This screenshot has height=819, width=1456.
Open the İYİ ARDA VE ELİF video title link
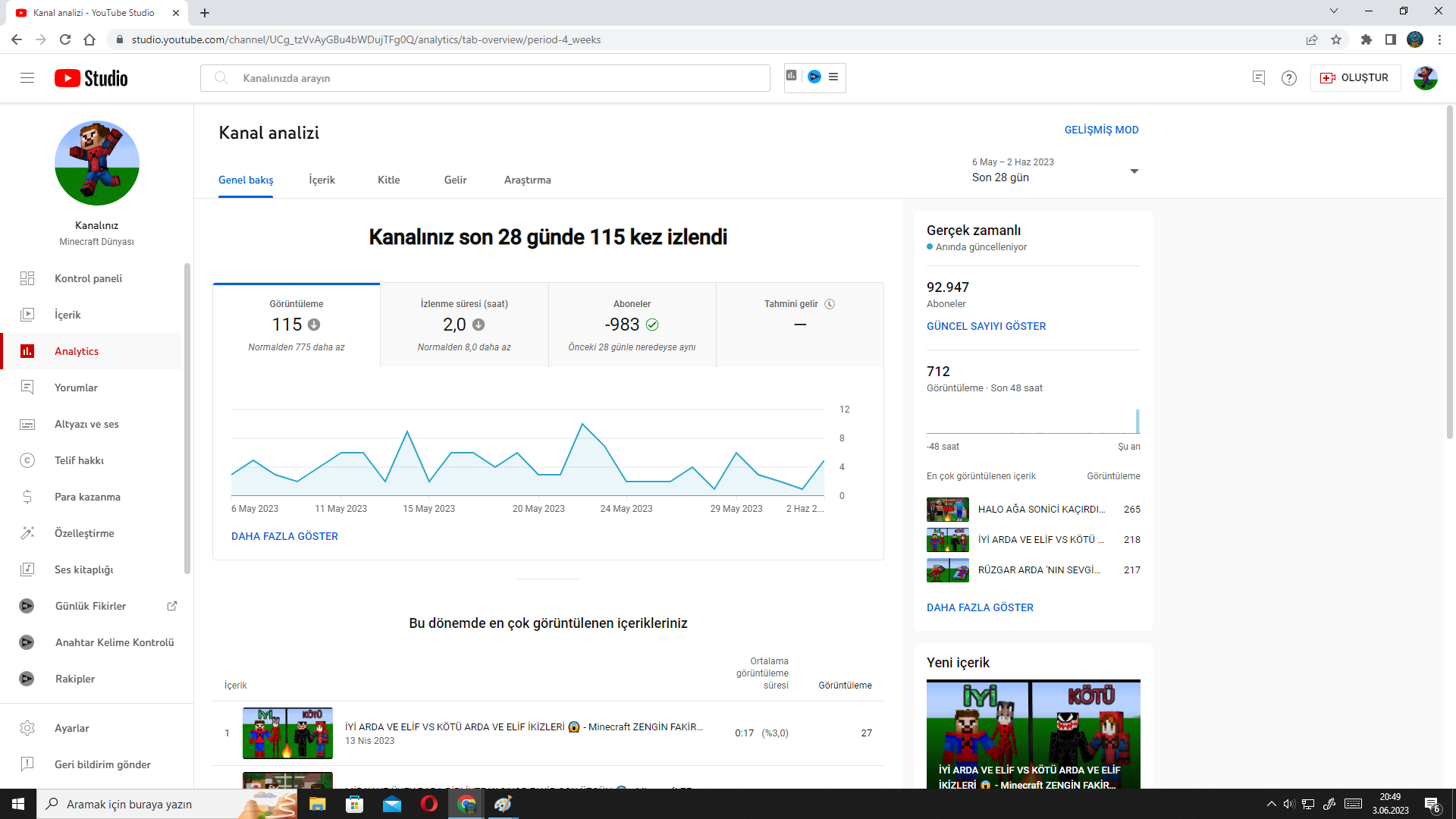[524, 726]
